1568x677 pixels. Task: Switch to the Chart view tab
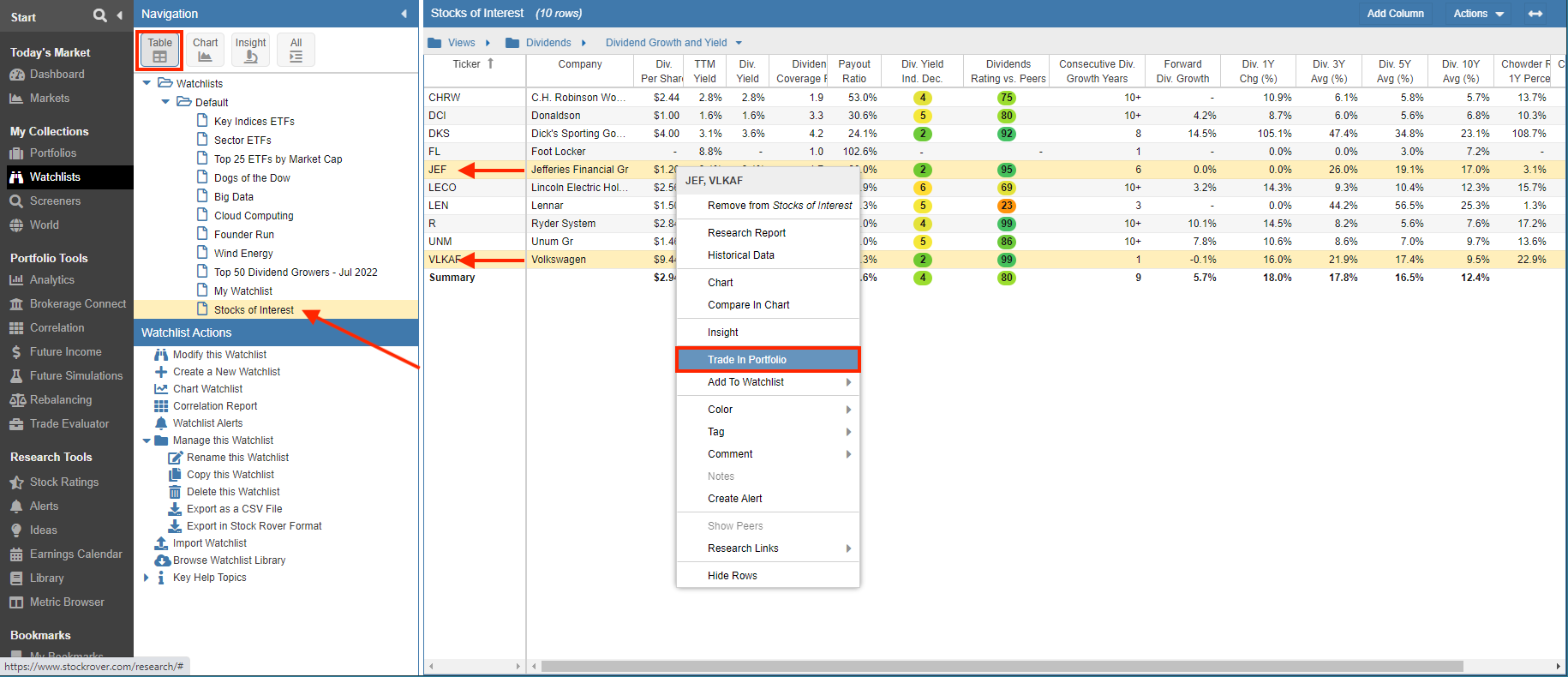click(205, 51)
